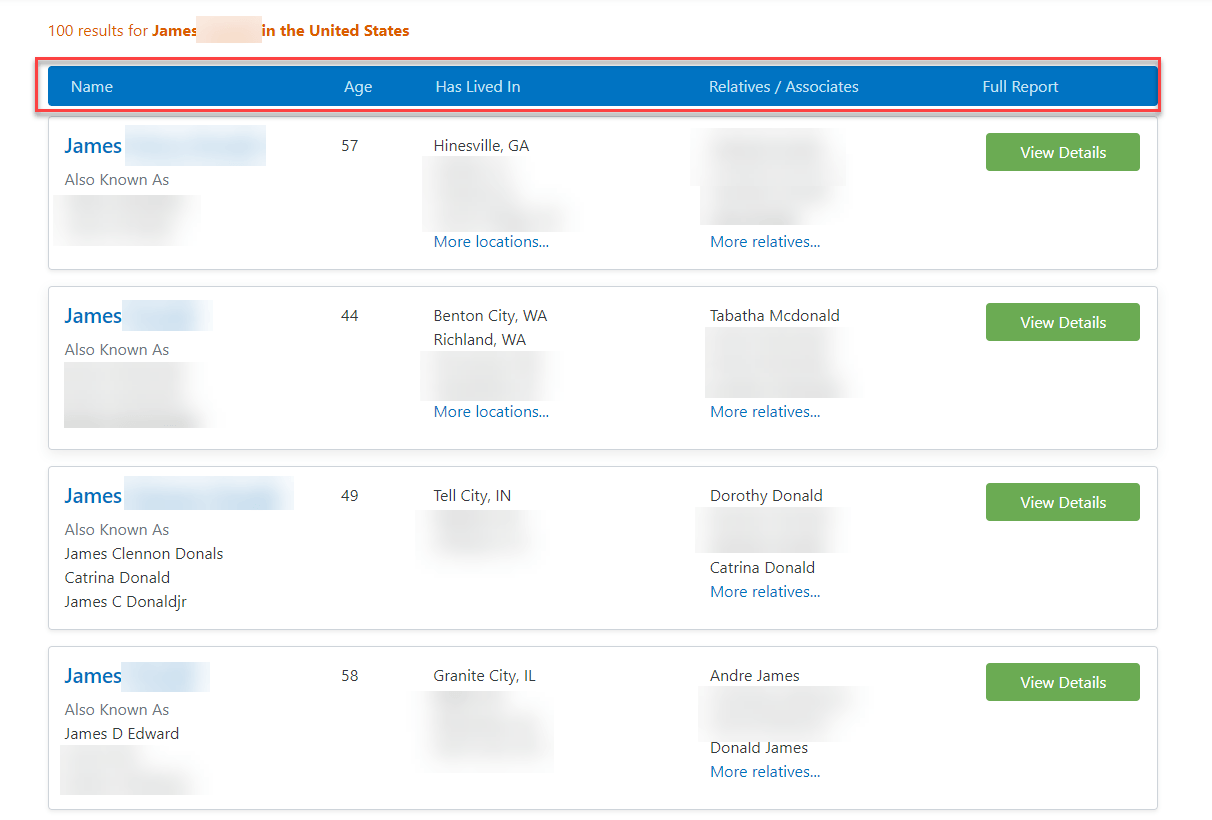
Task: Show more locations for Benton City result
Action: [491, 412]
